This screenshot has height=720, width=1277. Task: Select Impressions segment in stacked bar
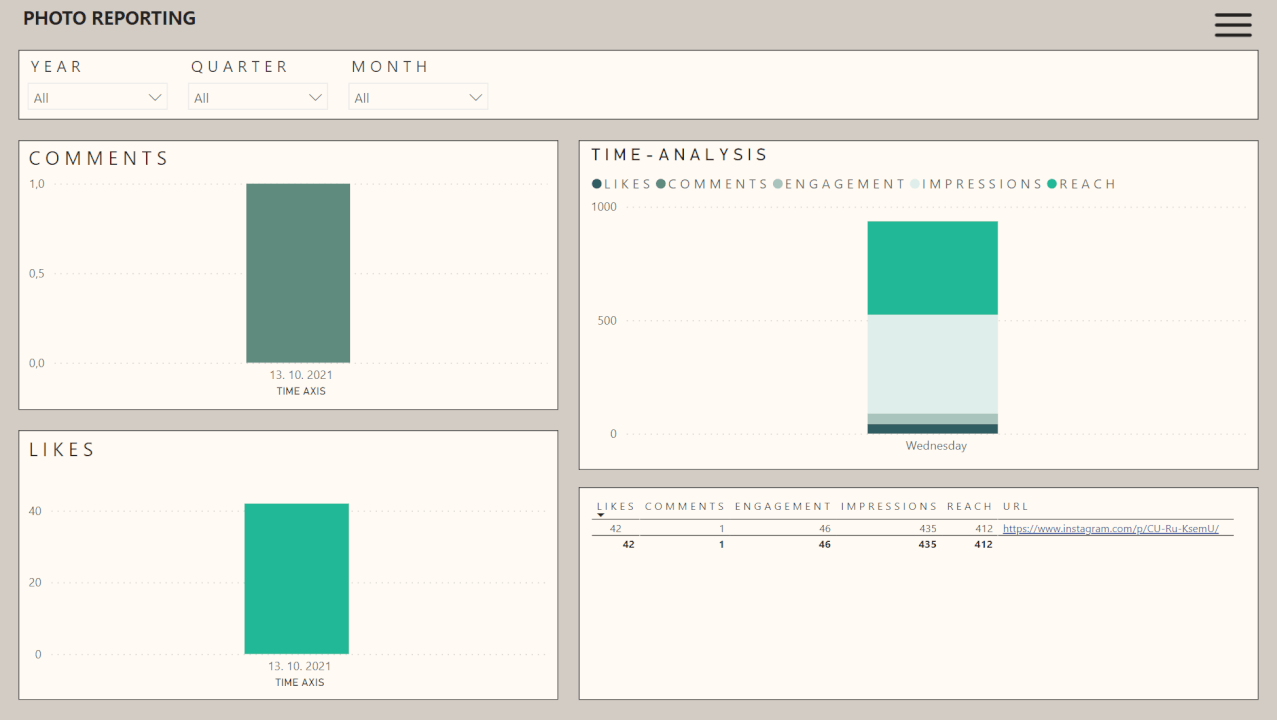pyautogui.click(x=932, y=364)
